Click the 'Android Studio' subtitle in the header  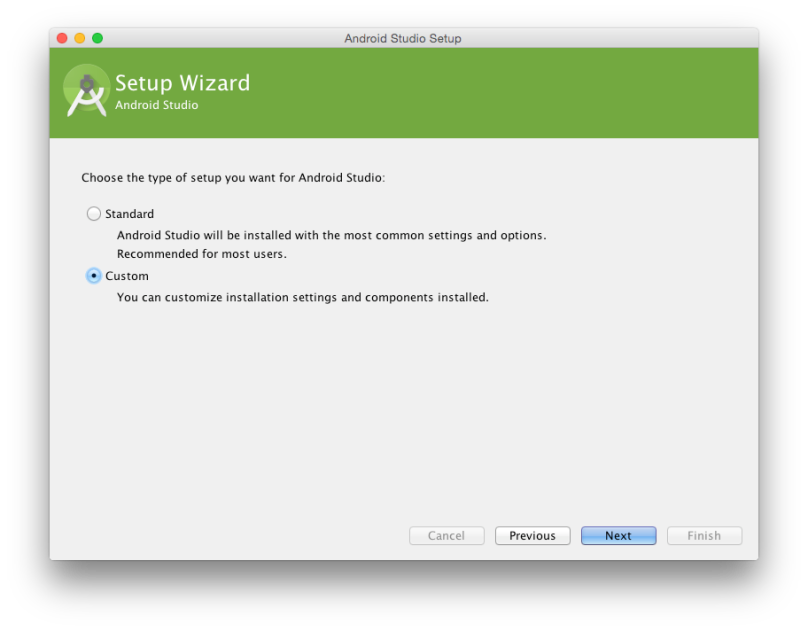point(157,105)
